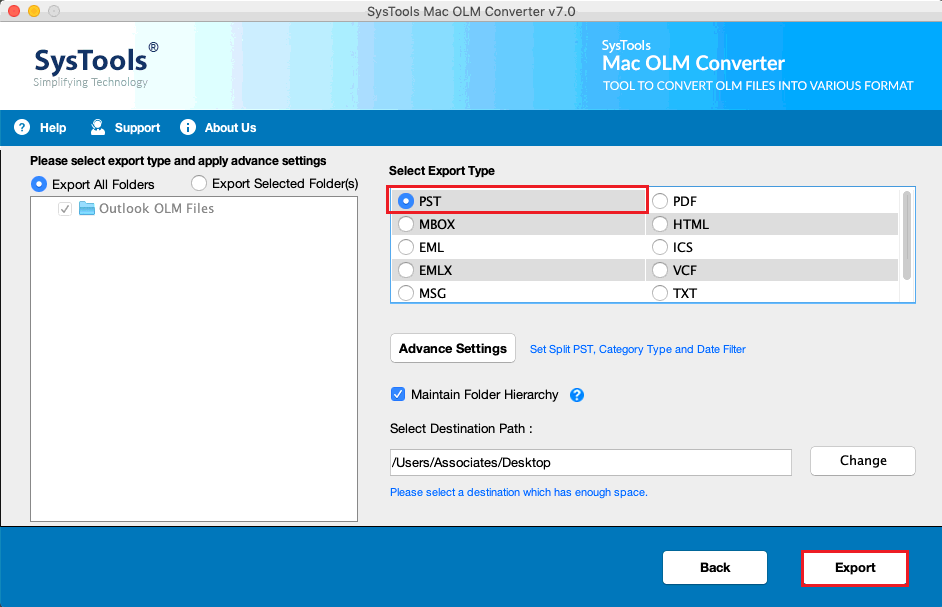Choose VCF export type

click(660, 270)
